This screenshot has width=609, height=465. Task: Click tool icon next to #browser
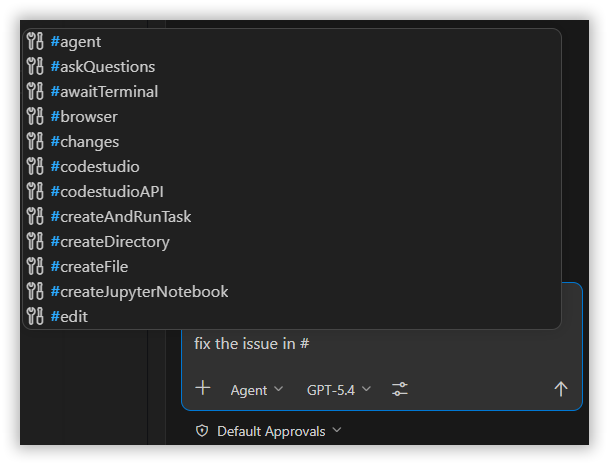[x=35, y=117]
